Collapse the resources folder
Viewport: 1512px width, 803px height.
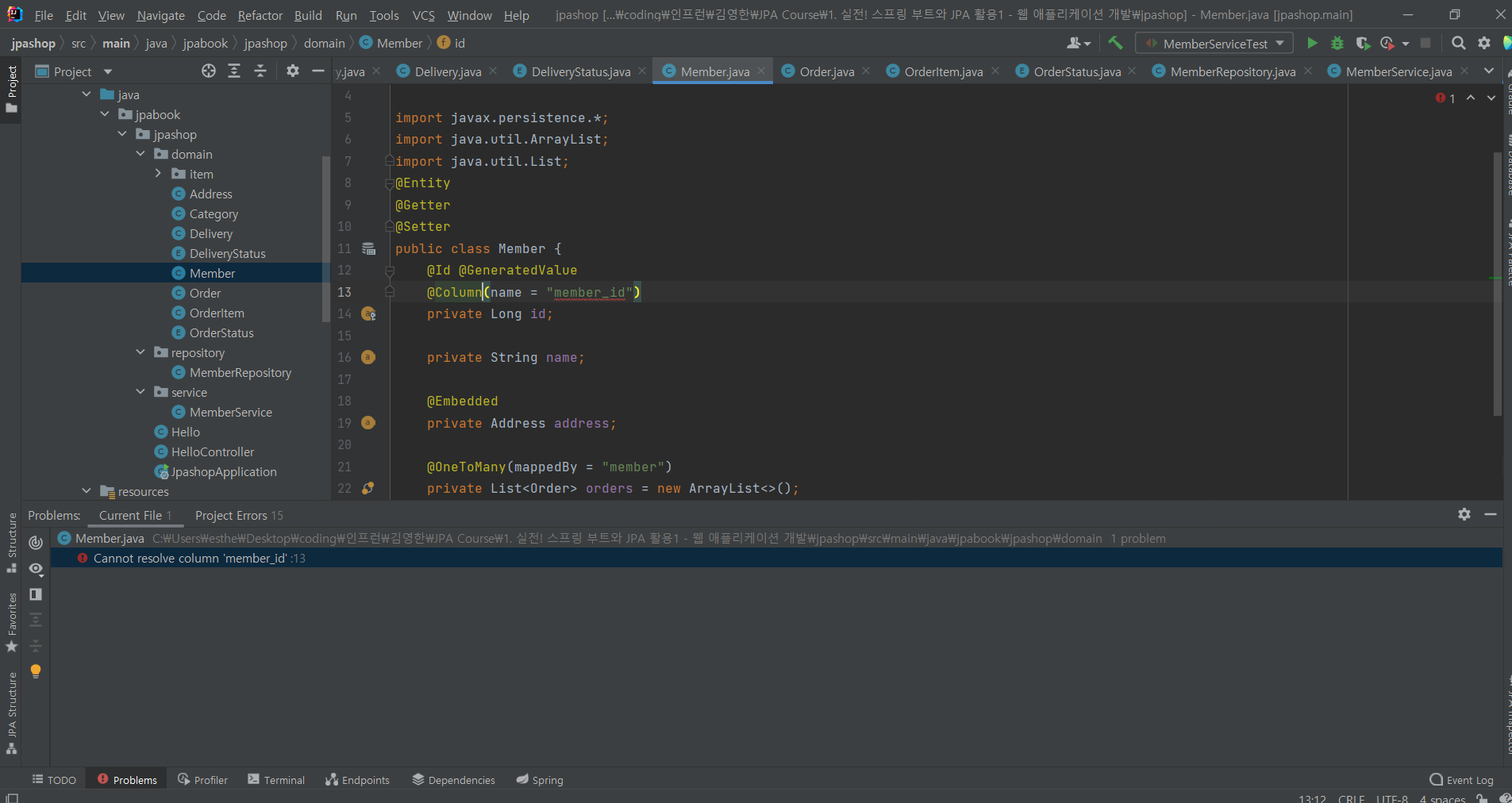click(x=87, y=491)
